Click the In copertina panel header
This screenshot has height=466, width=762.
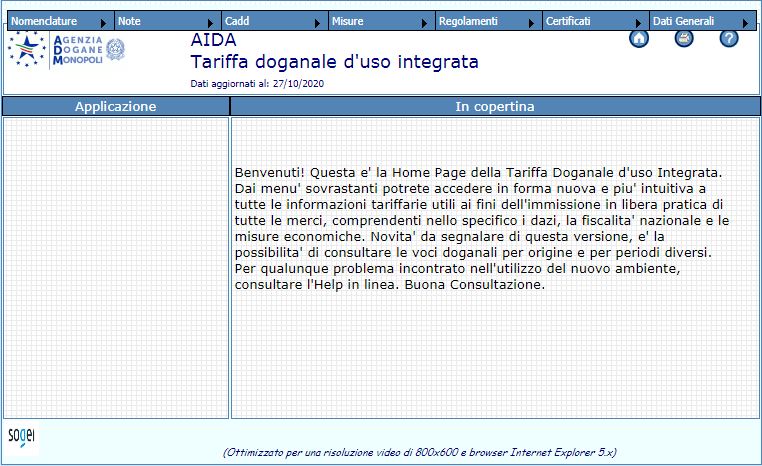pyautogui.click(x=495, y=106)
